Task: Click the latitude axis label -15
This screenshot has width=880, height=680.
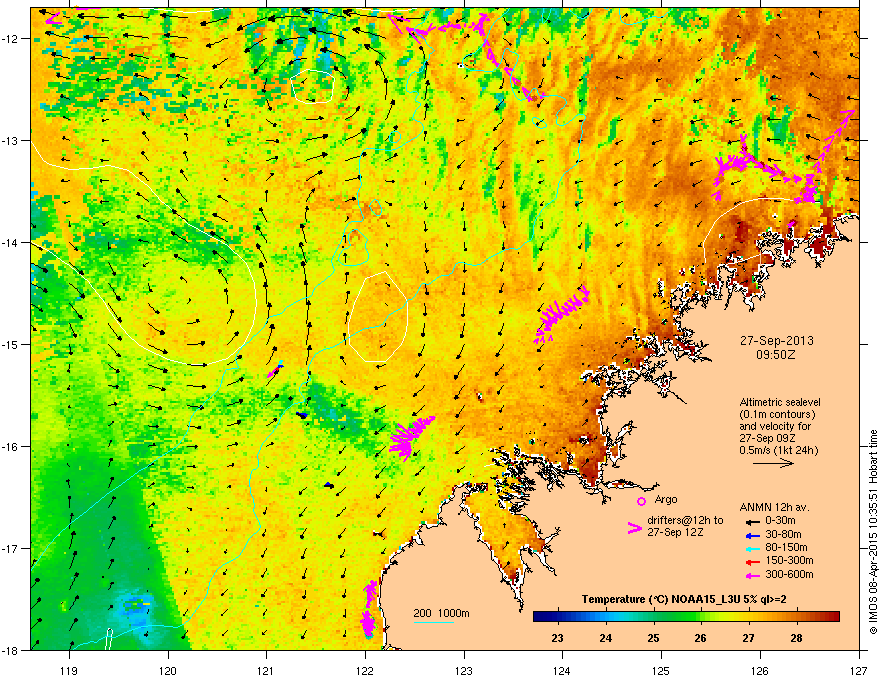Action: click(x=11, y=344)
